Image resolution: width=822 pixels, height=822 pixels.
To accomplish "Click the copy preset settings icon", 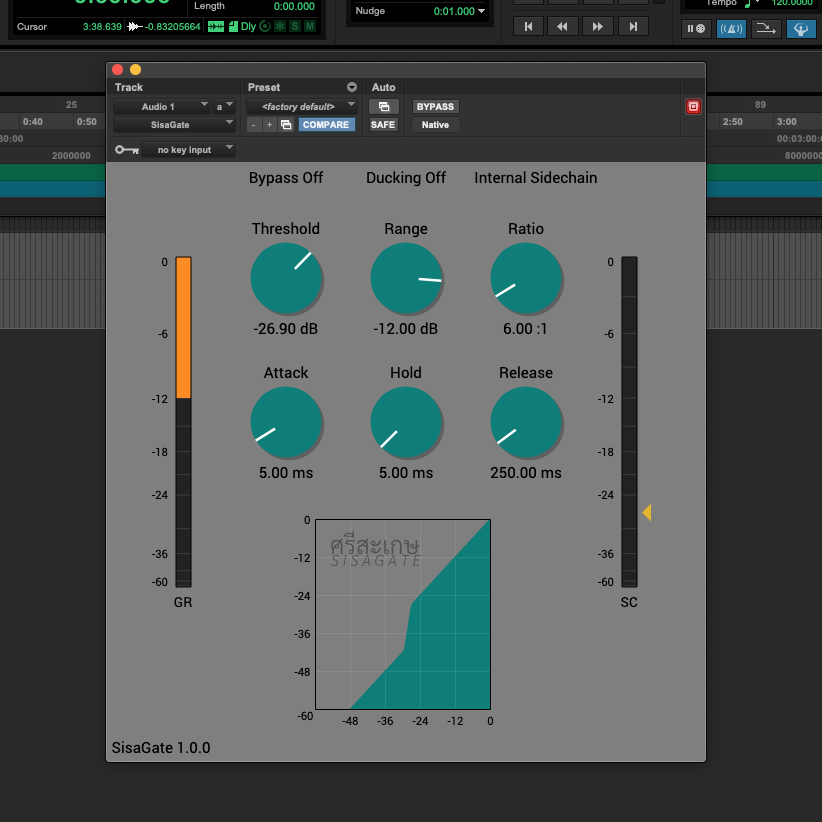I will pyautogui.click(x=286, y=125).
